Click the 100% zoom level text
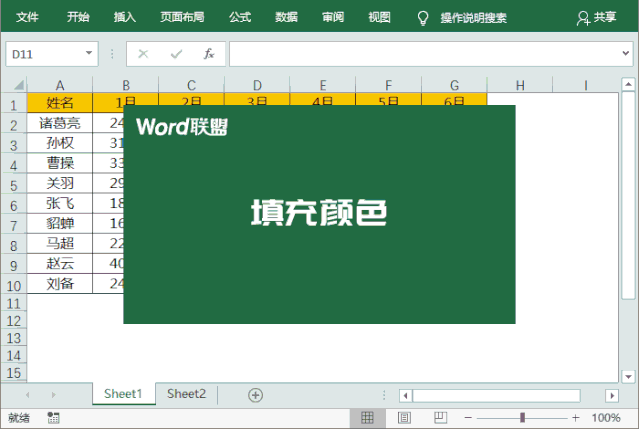Screen dimensions: 639x429 point(606,418)
